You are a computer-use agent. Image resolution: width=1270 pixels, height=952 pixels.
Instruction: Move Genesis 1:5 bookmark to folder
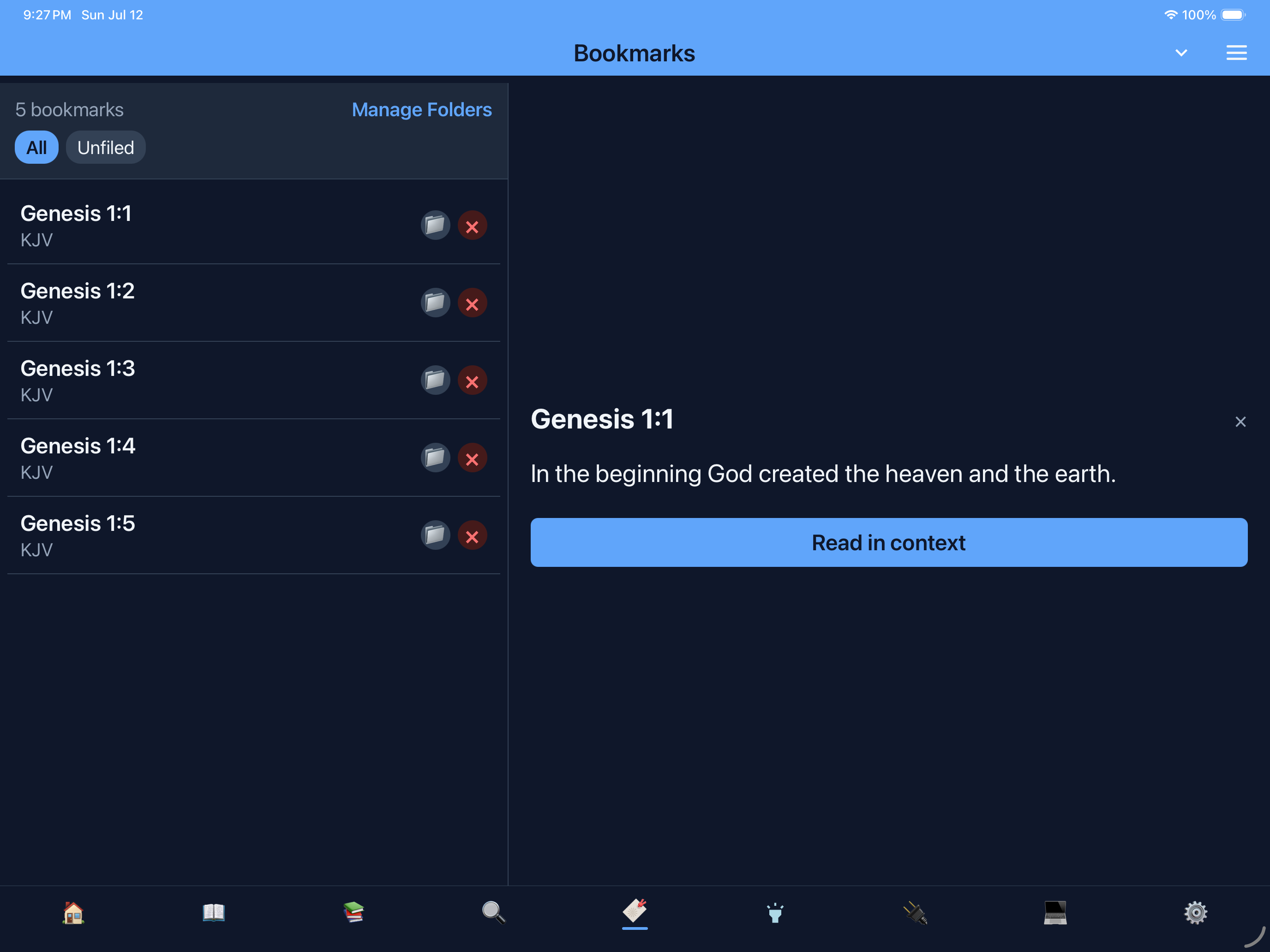point(435,535)
